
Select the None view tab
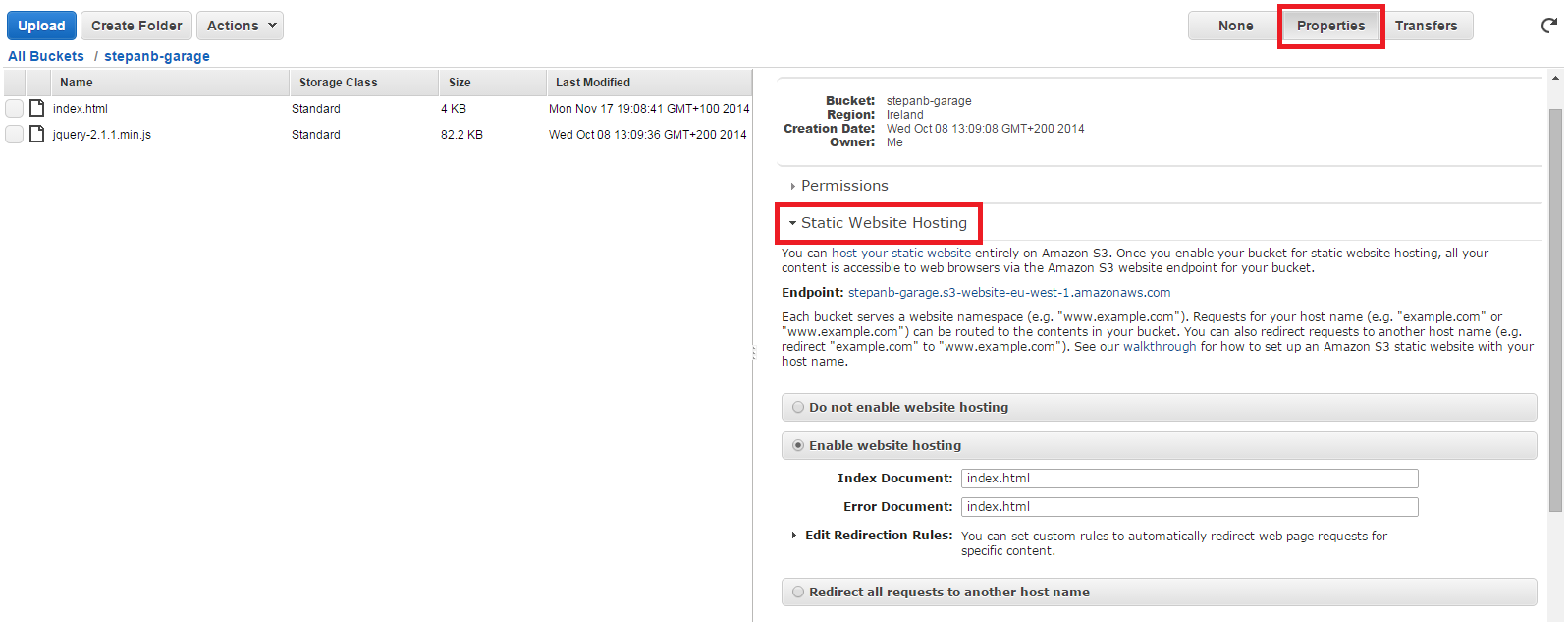1235,26
